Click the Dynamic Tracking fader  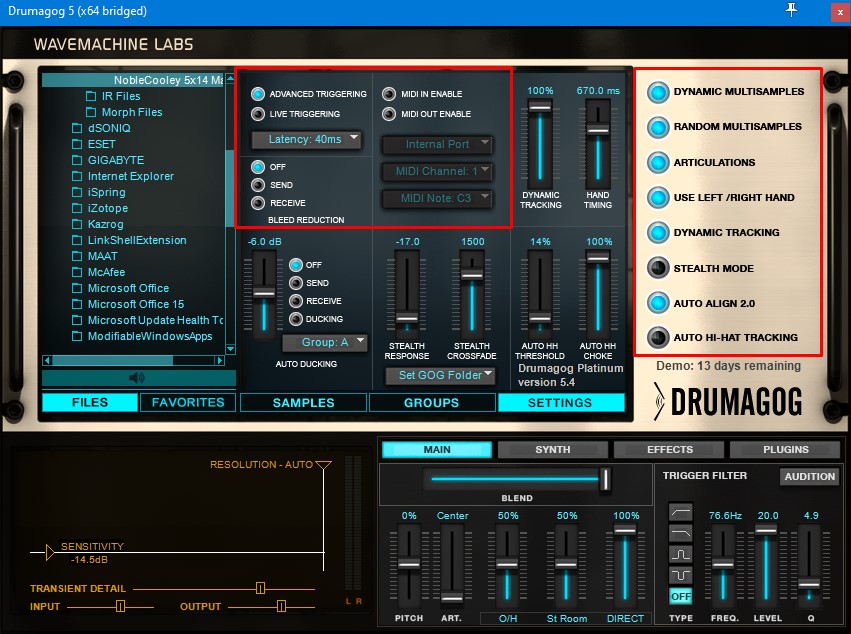click(x=540, y=107)
